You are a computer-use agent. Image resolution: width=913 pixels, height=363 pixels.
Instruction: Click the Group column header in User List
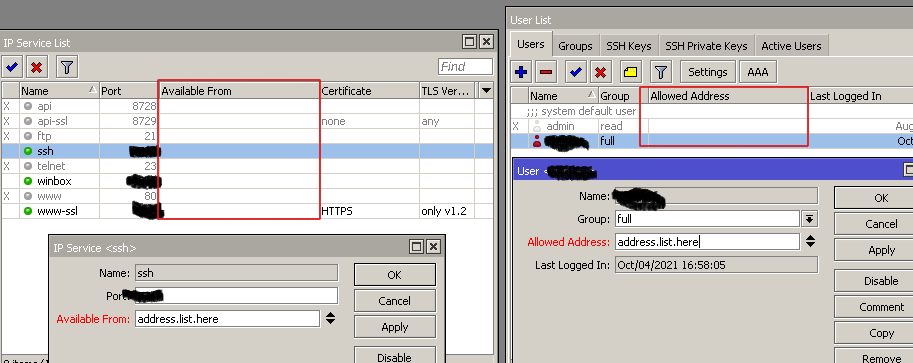(x=622, y=96)
